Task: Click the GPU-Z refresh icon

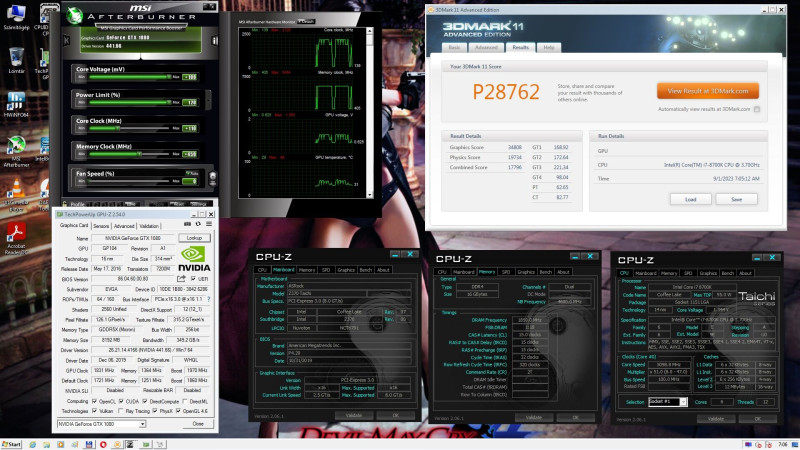Action: click(x=198, y=224)
